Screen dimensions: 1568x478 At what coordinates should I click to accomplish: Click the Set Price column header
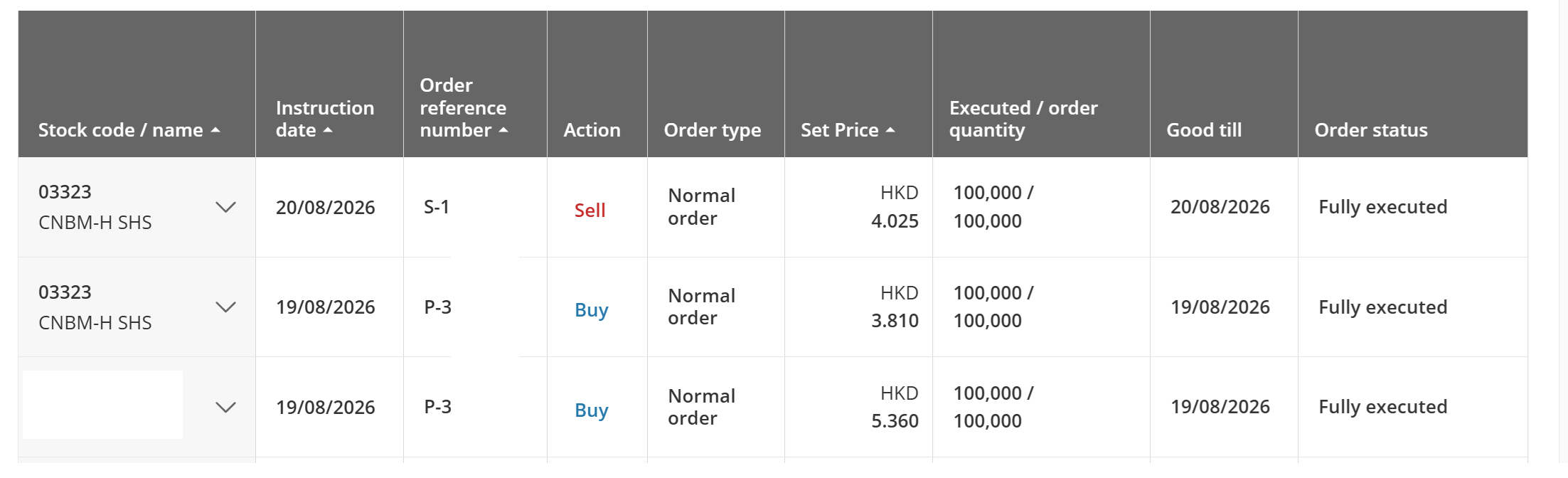point(840,130)
